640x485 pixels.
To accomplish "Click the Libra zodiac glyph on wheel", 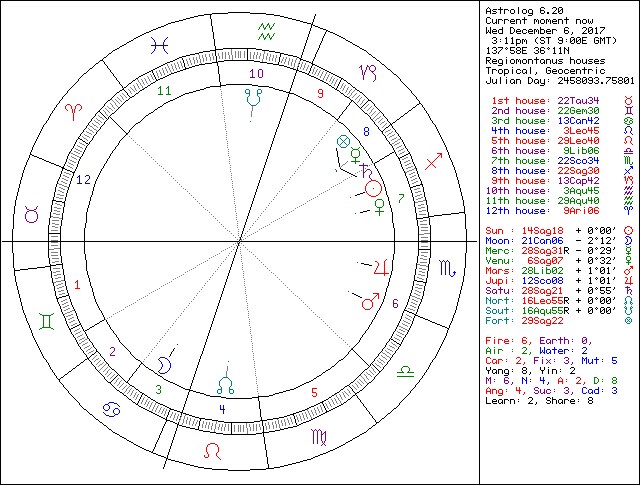I will pyautogui.click(x=405, y=372).
